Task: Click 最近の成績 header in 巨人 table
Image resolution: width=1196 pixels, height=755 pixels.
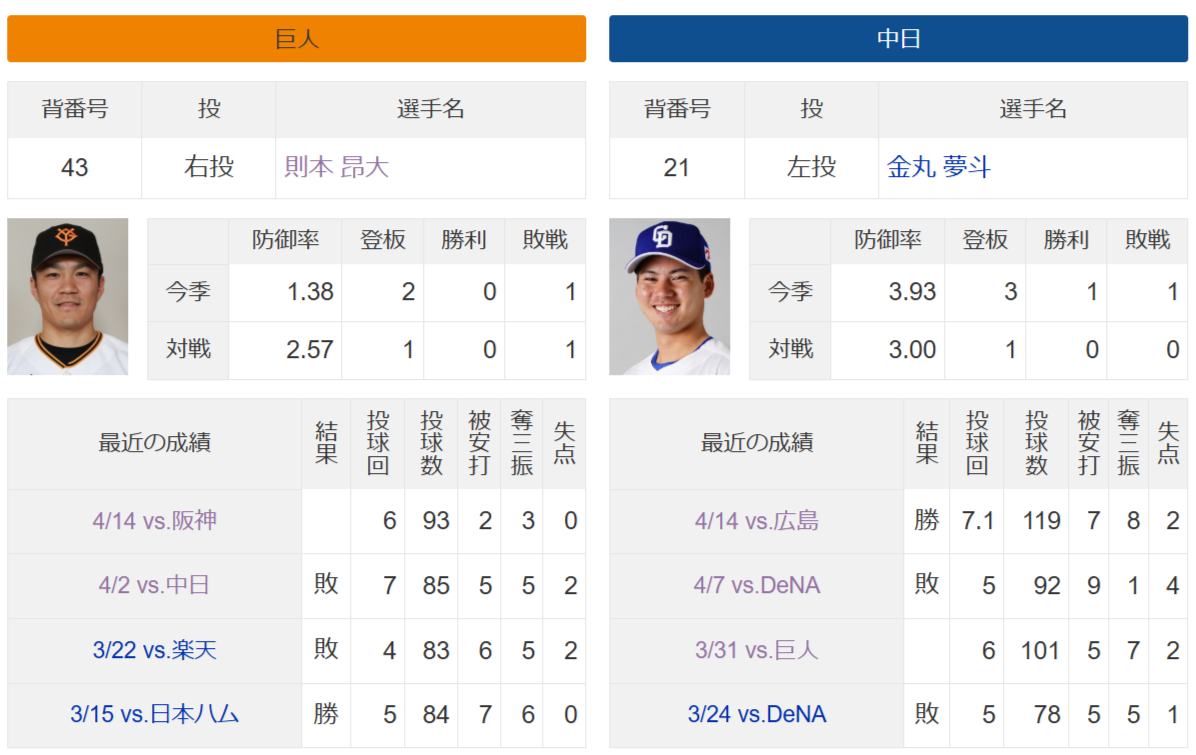Action: [x=154, y=443]
